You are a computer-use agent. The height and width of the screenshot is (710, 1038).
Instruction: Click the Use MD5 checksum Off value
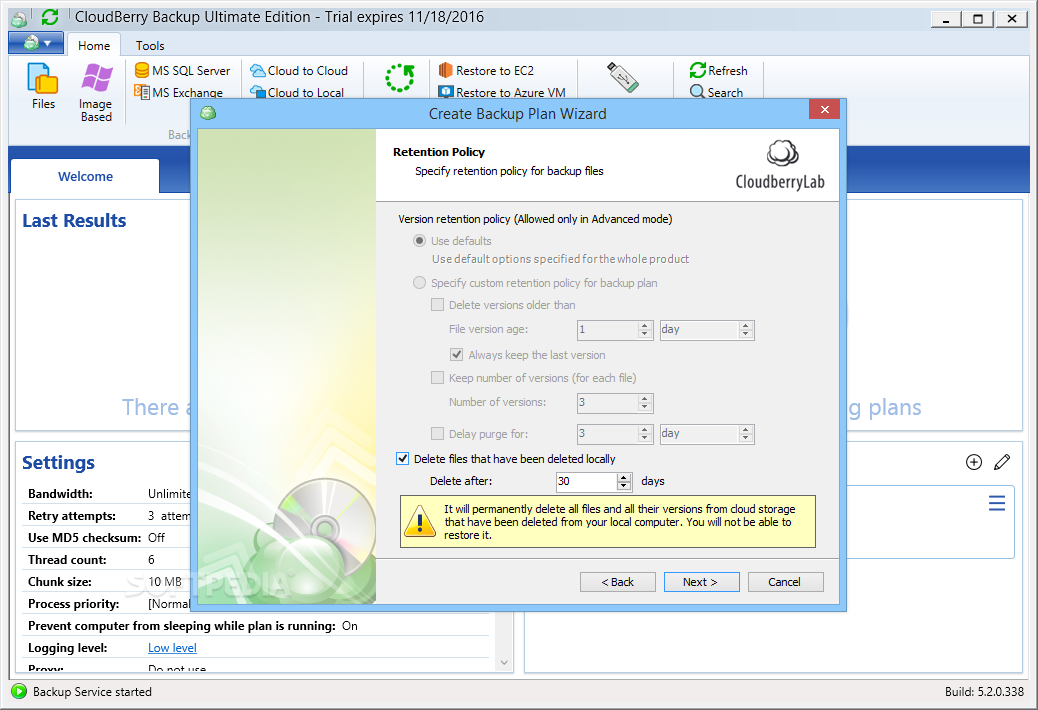click(x=156, y=537)
